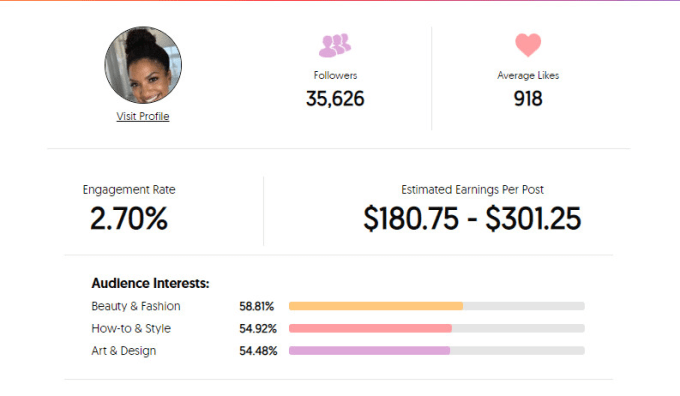Viewport: 680px width, 396px height.
Task: Click the 2.70% engagement rate value
Action: [x=129, y=218]
